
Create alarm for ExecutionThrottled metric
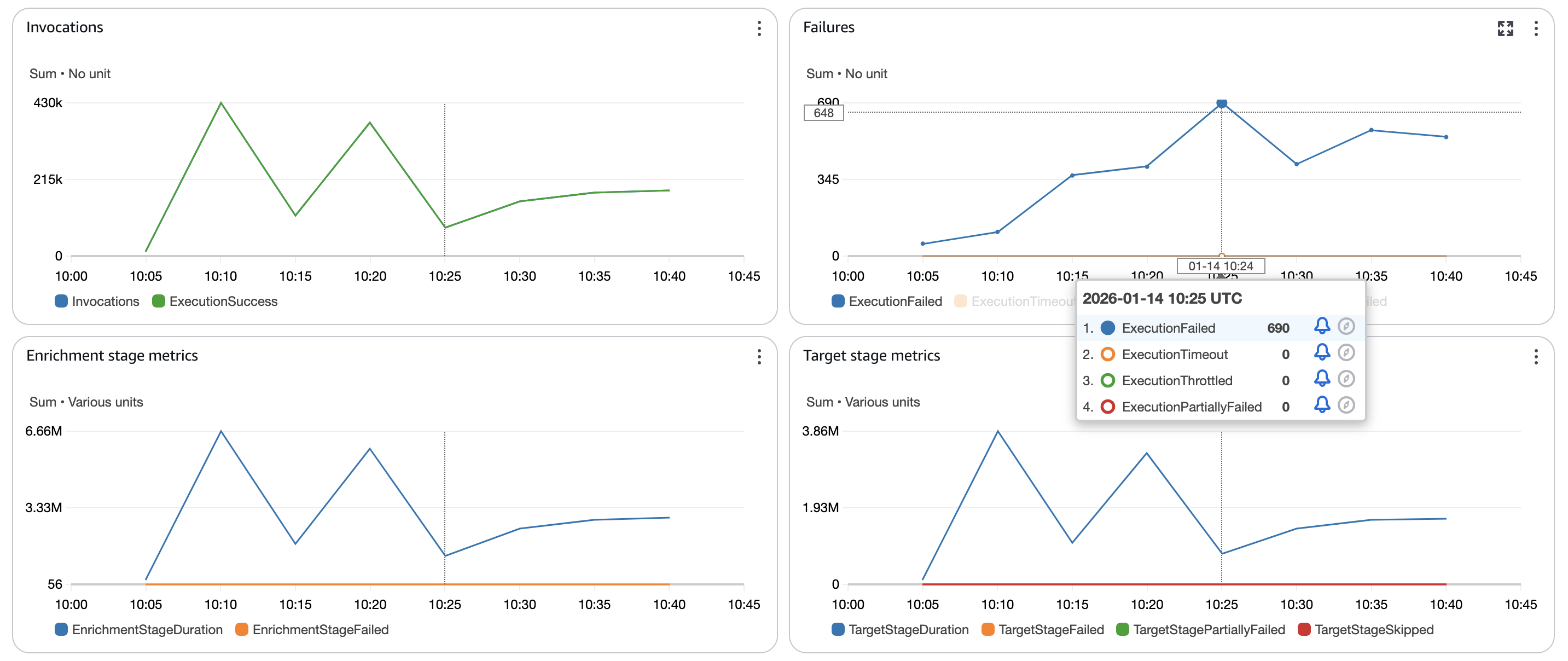(x=1321, y=379)
